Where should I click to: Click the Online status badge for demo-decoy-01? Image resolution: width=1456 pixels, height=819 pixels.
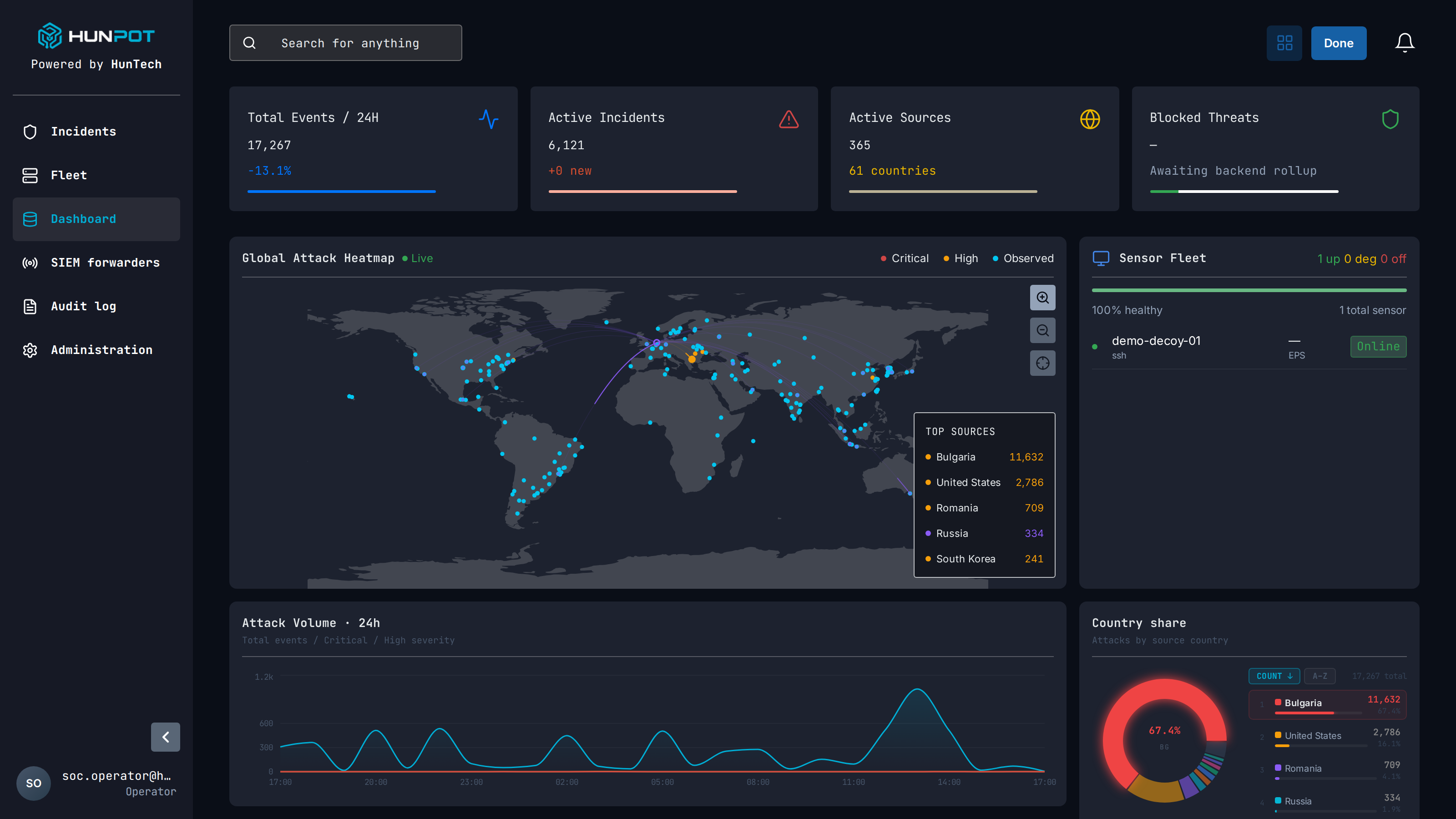1378,346
